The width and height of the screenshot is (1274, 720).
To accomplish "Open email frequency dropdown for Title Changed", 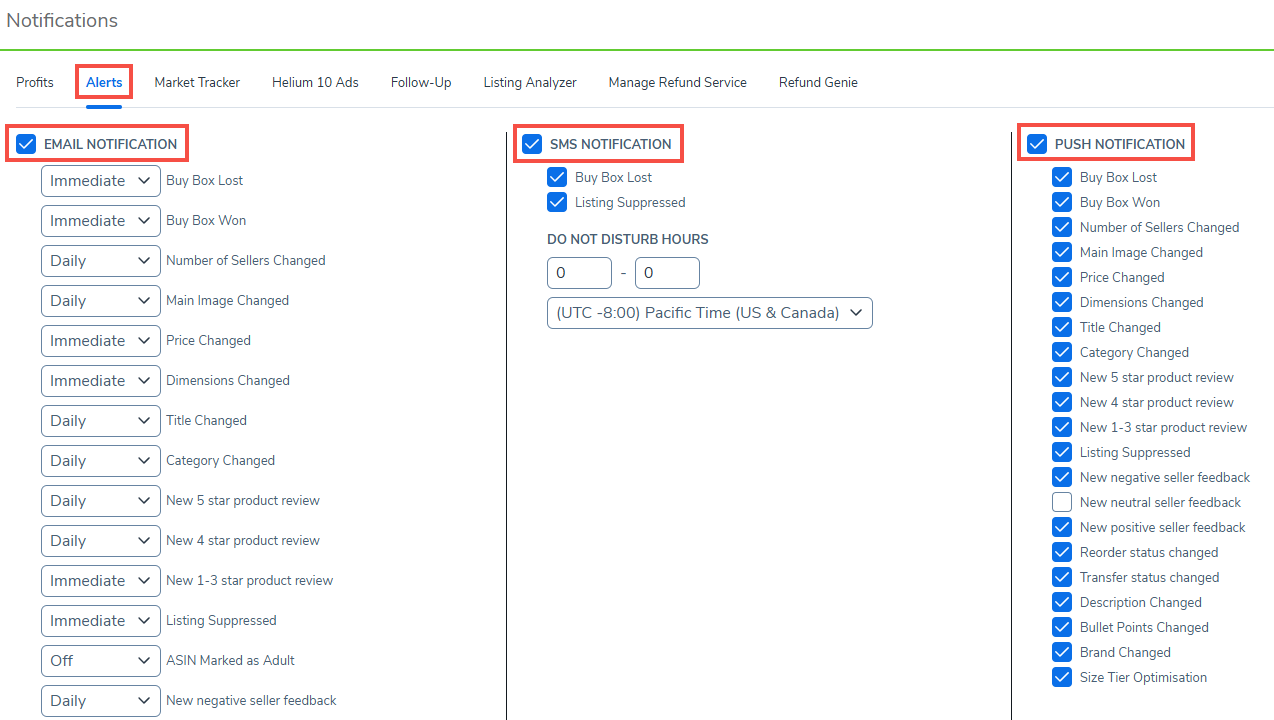I will (x=100, y=421).
